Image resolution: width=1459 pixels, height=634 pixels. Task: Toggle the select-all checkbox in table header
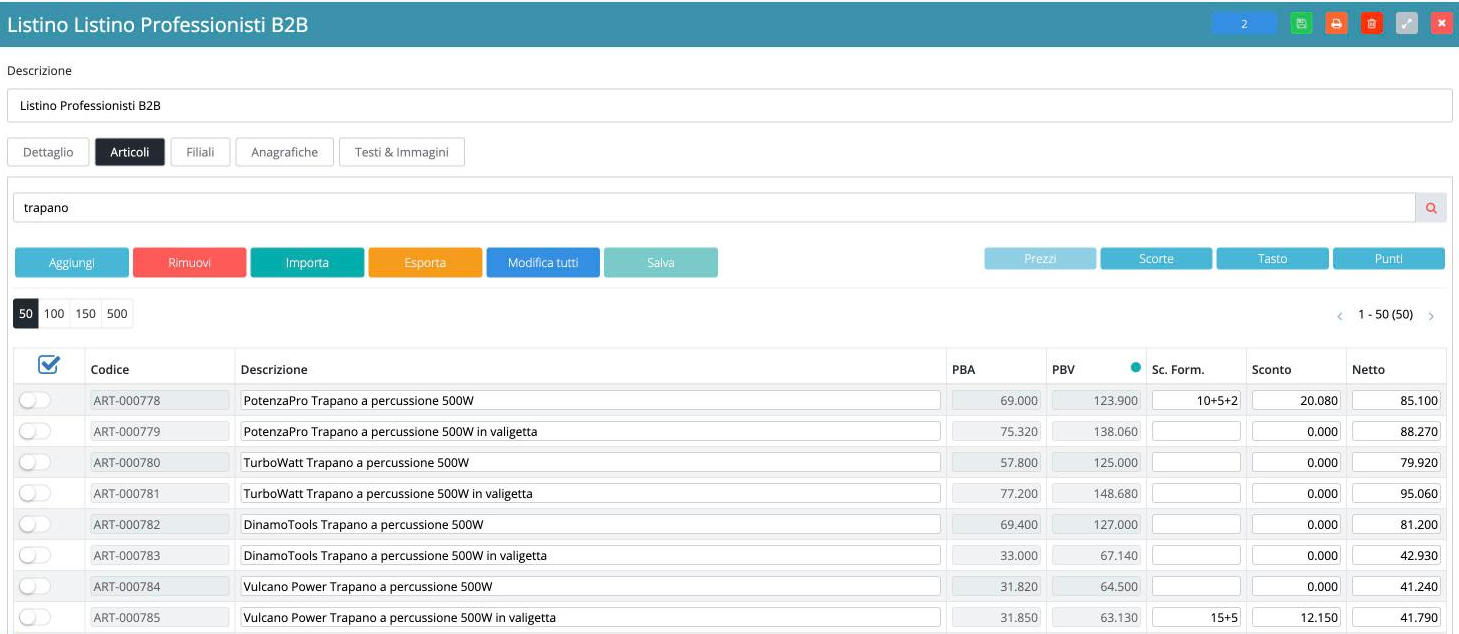pos(47,366)
